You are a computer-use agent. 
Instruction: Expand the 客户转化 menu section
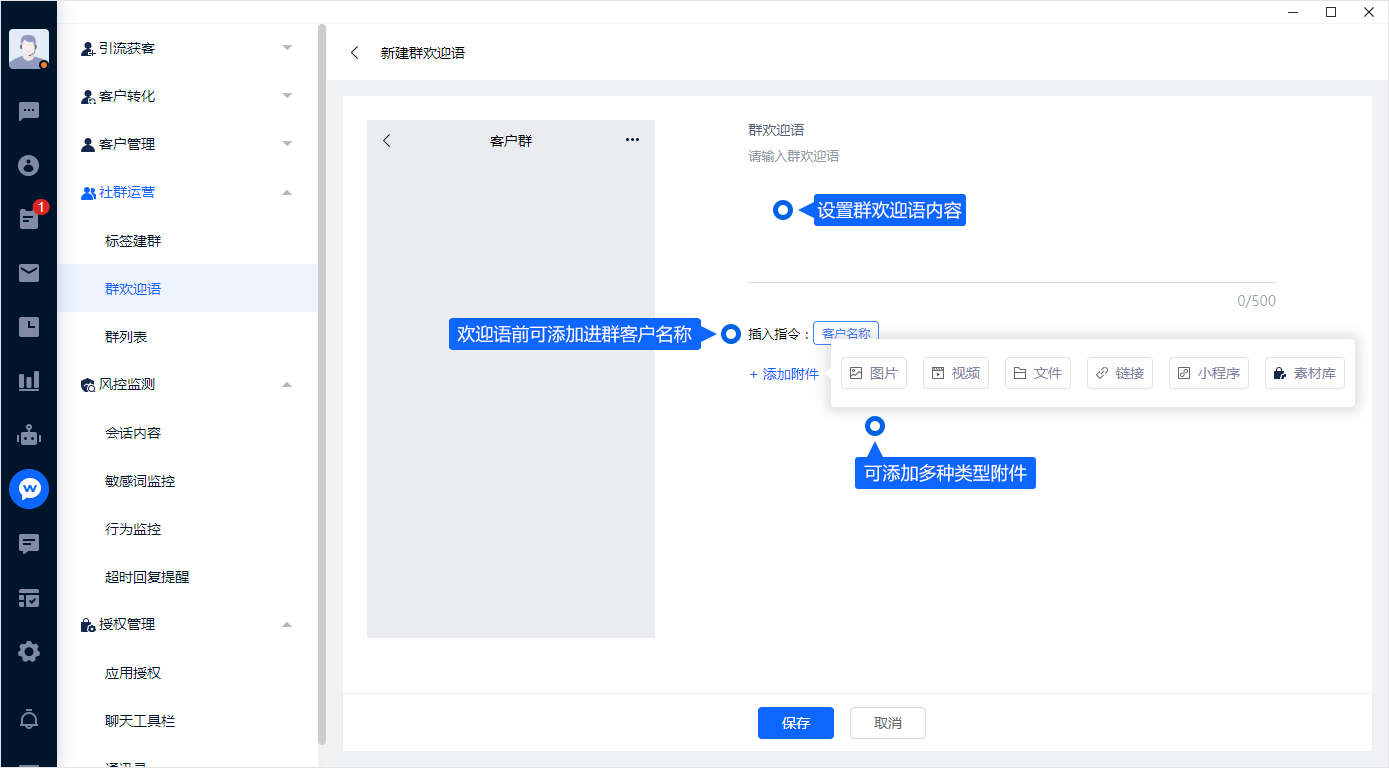[x=287, y=96]
